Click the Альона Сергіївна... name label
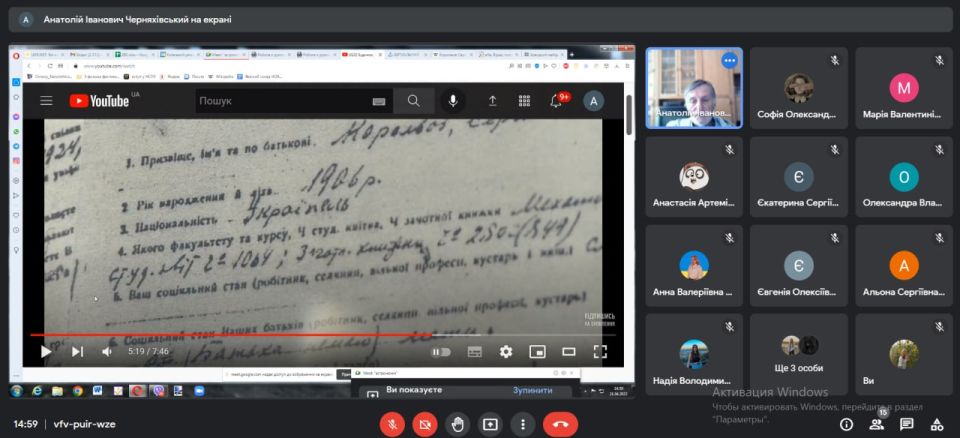Viewport: 960px width, 438px height. (x=903, y=292)
